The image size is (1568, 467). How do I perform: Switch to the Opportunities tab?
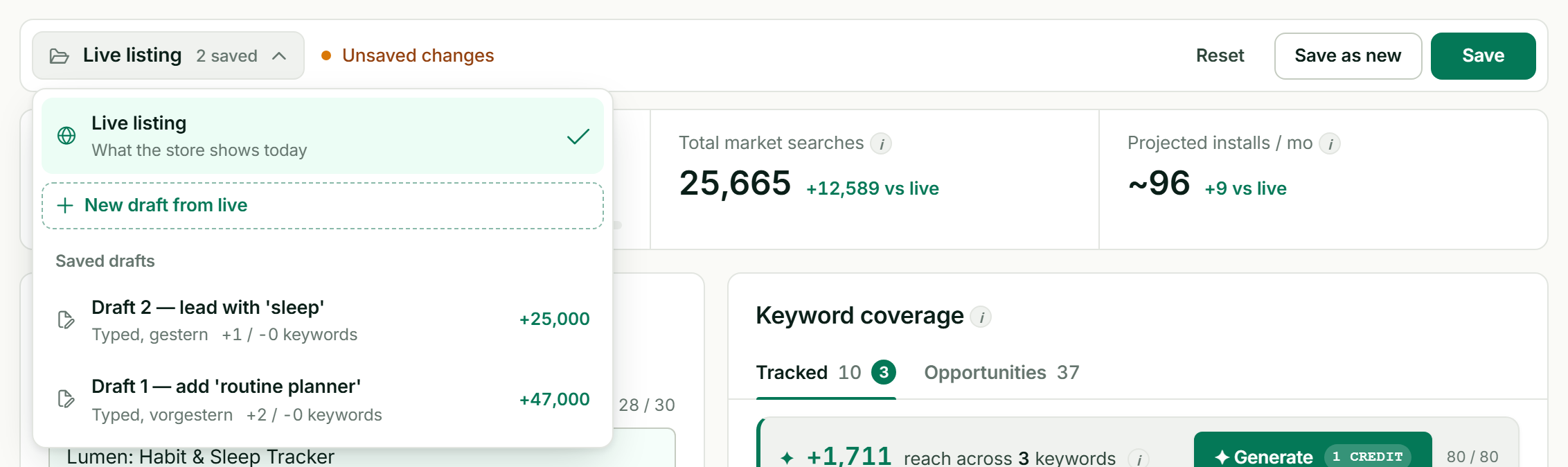coord(1001,373)
